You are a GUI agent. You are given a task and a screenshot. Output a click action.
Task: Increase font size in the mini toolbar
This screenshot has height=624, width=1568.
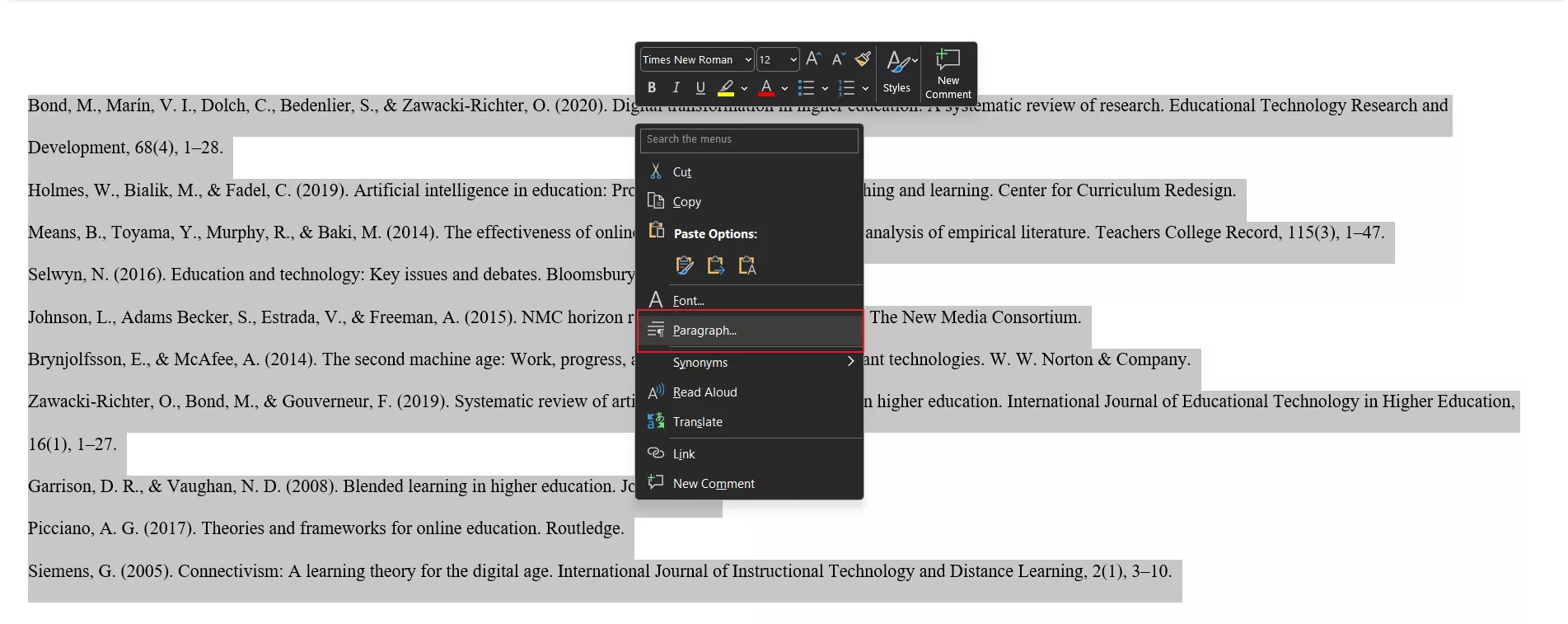pos(813,59)
